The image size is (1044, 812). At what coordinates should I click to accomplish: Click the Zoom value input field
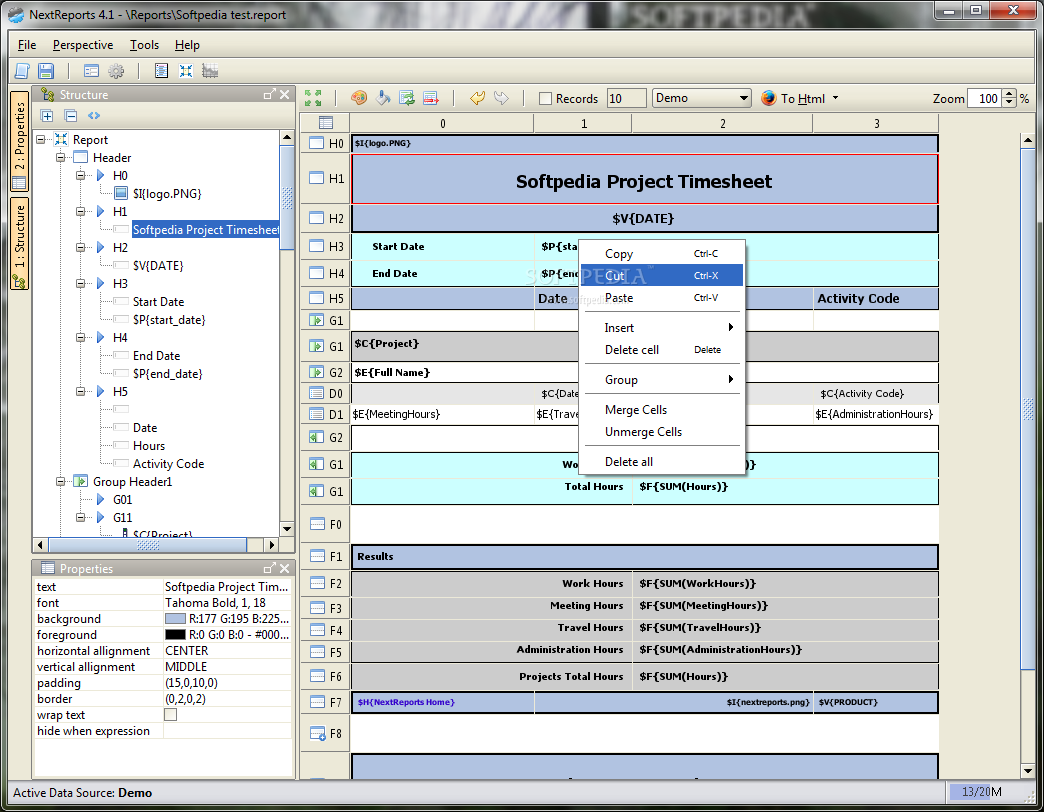pos(987,98)
